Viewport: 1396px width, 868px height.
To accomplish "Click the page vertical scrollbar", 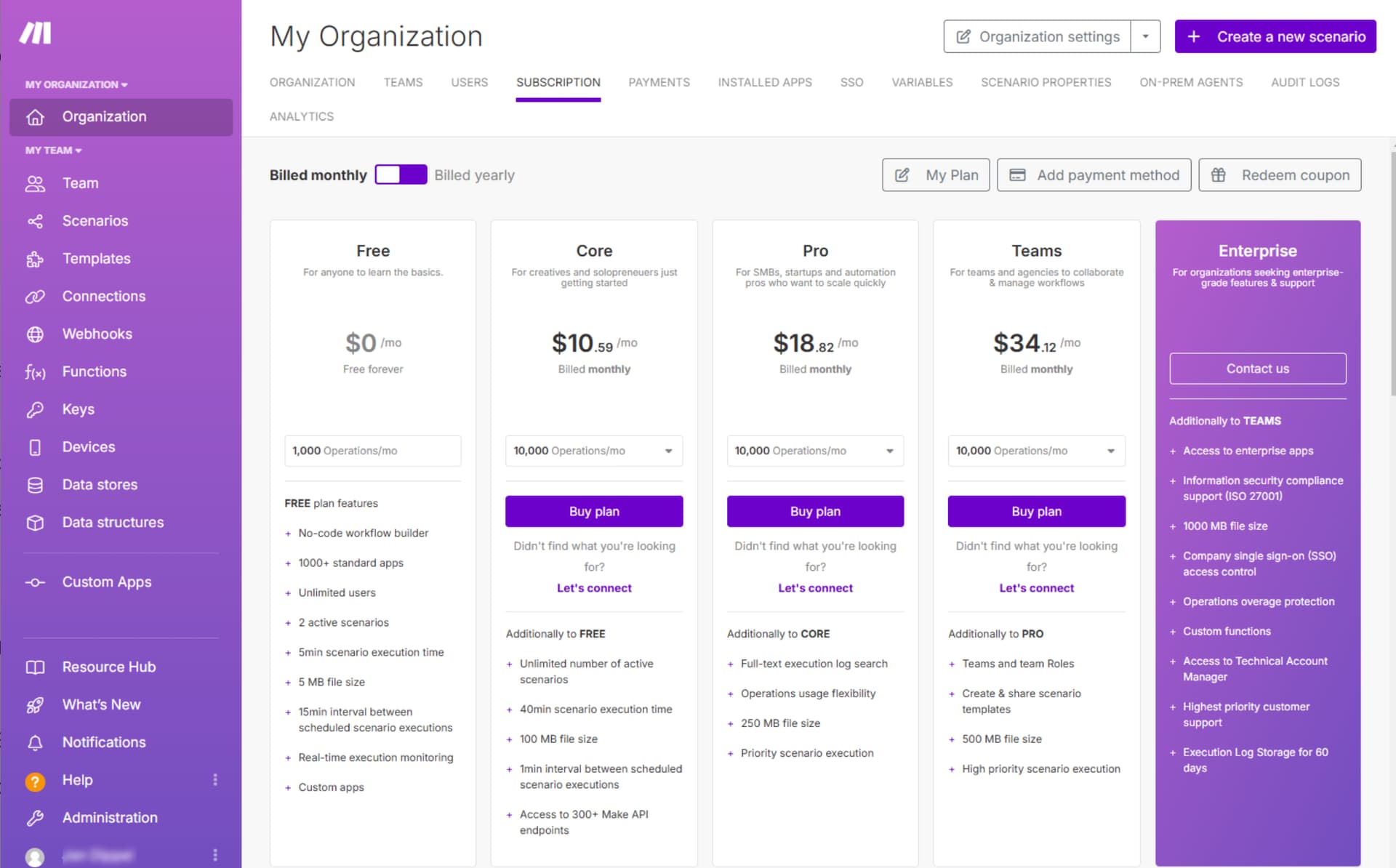I will pos(1392,273).
